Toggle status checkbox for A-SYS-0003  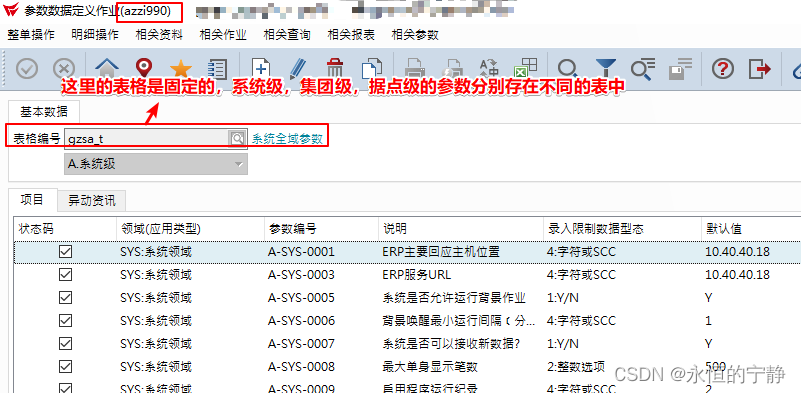pos(65,275)
